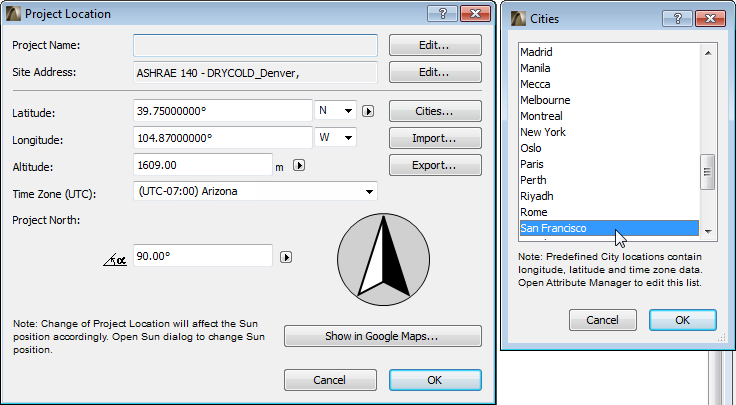Viewport: 736px width, 405px height.
Task: Open the Longitude E/W dropdown
Action: click(335, 138)
